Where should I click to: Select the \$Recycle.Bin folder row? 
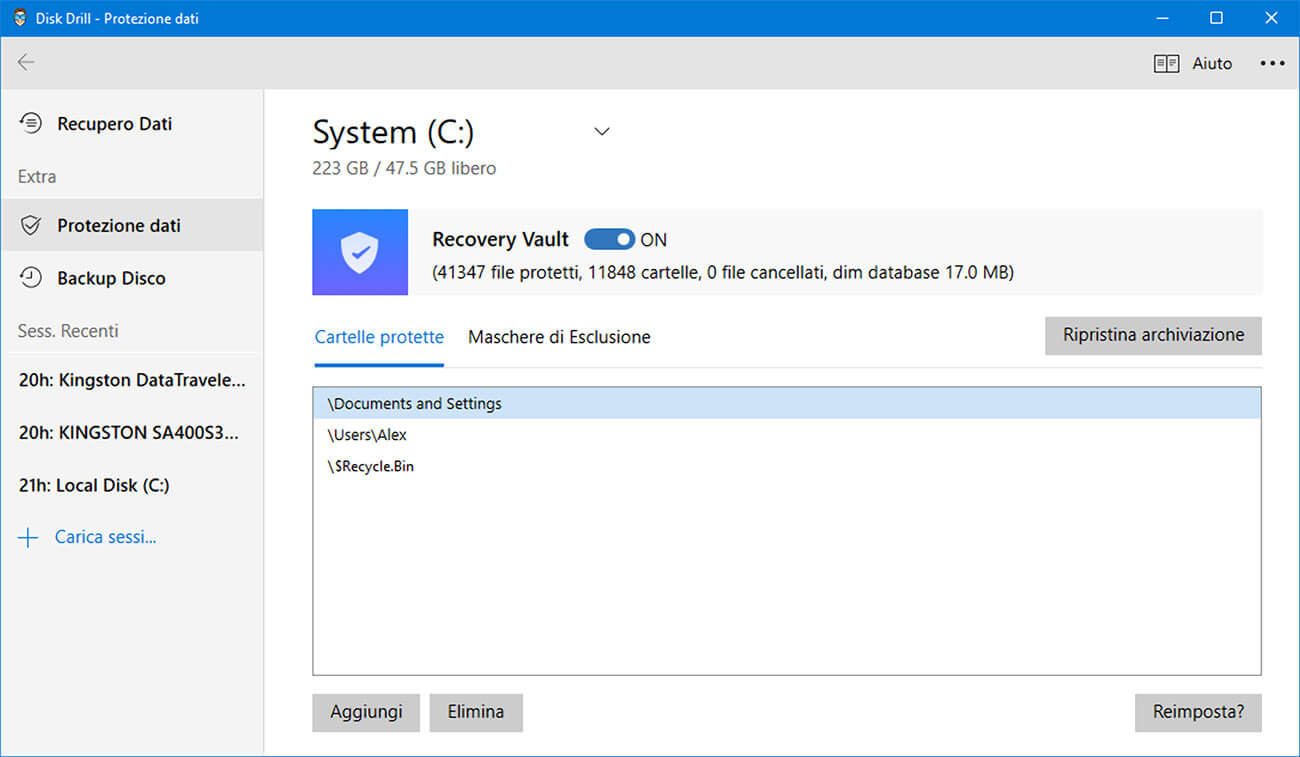(786, 466)
